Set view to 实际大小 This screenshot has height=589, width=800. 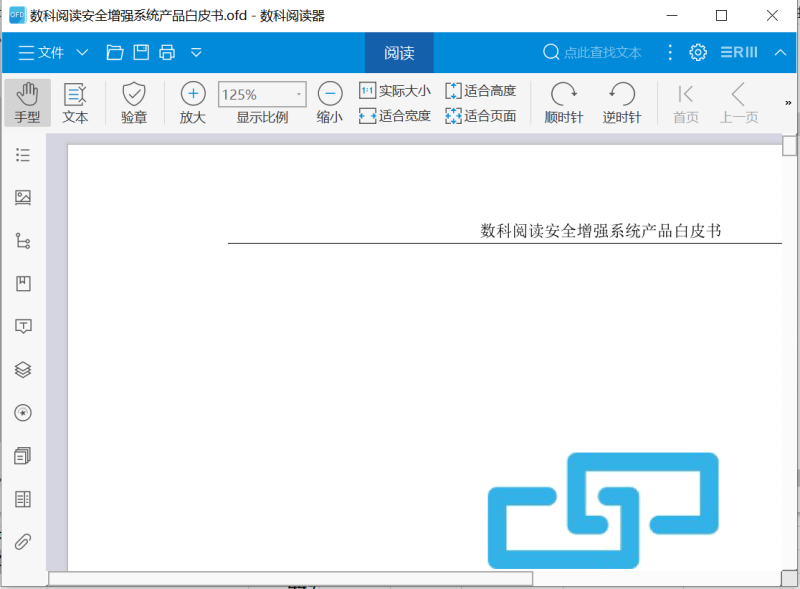click(395, 91)
